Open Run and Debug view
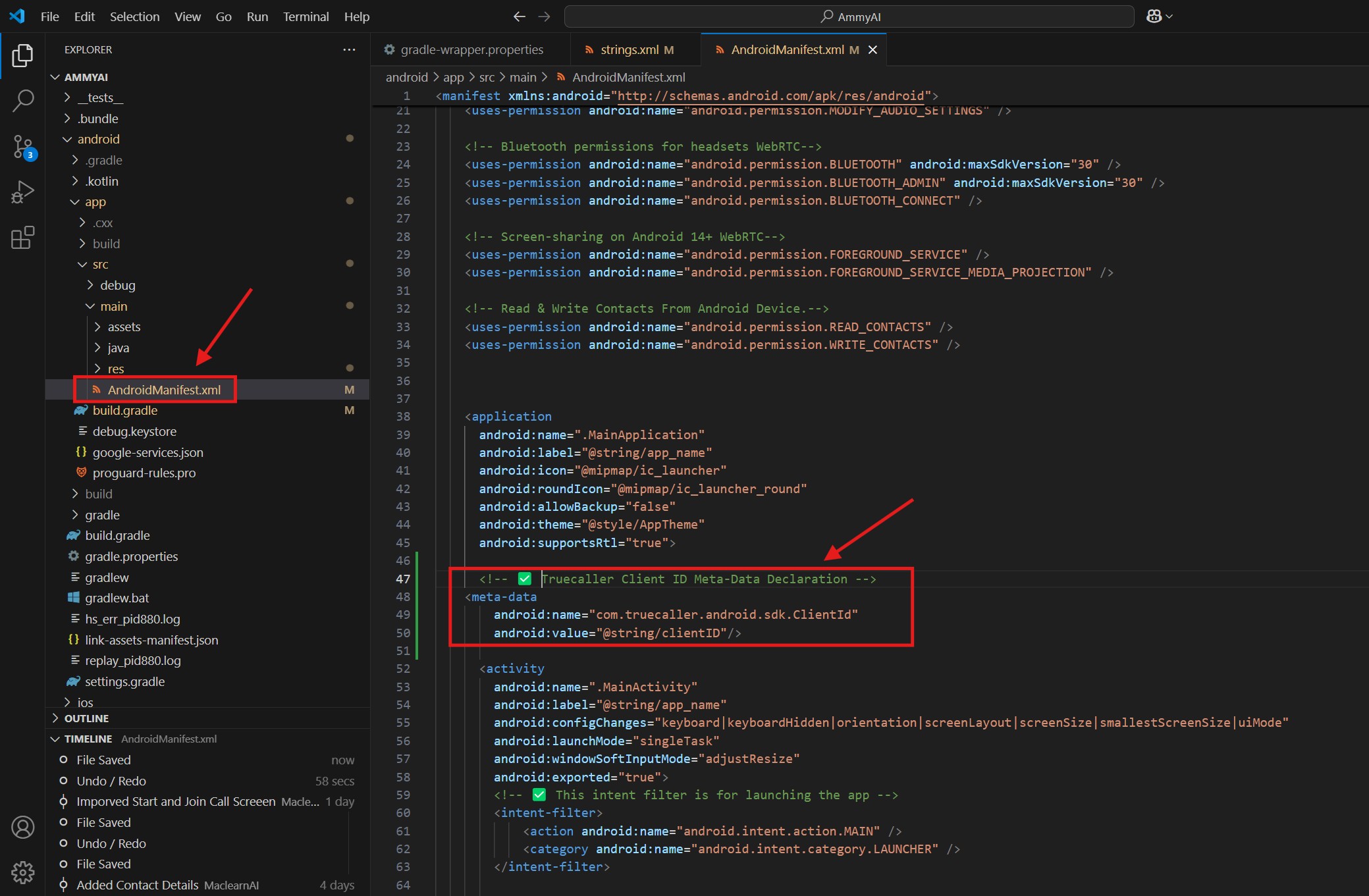The image size is (1369, 896). (22, 192)
